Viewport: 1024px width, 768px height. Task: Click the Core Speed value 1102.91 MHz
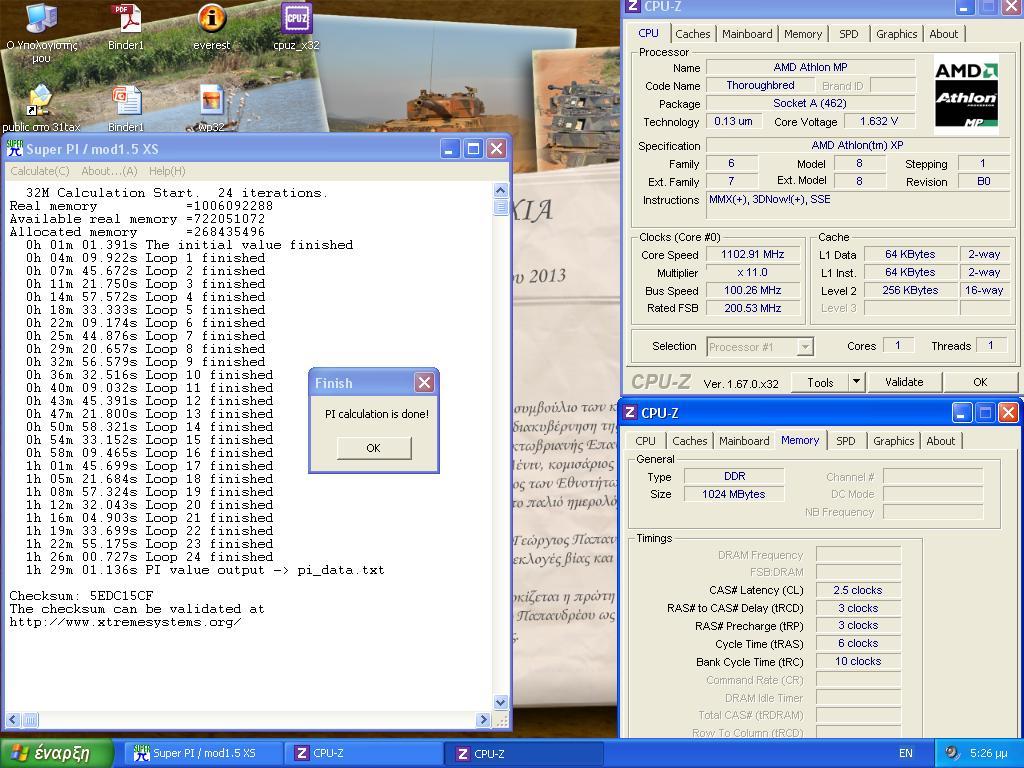(x=752, y=254)
